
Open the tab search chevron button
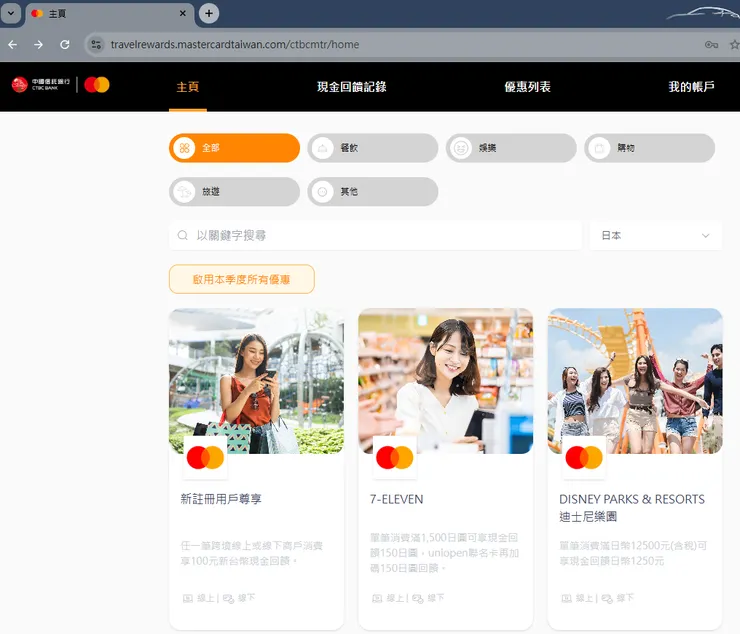[x=10, y=13]
